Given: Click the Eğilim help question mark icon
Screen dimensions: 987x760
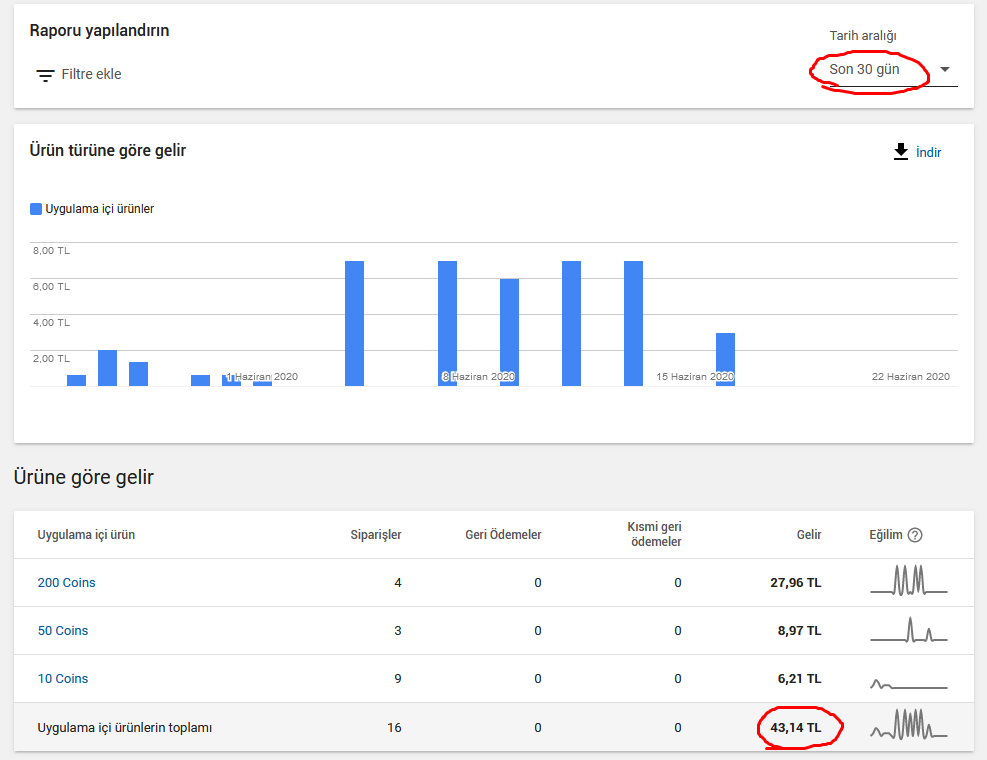Looking at the screenshot, I should (915, 535).
